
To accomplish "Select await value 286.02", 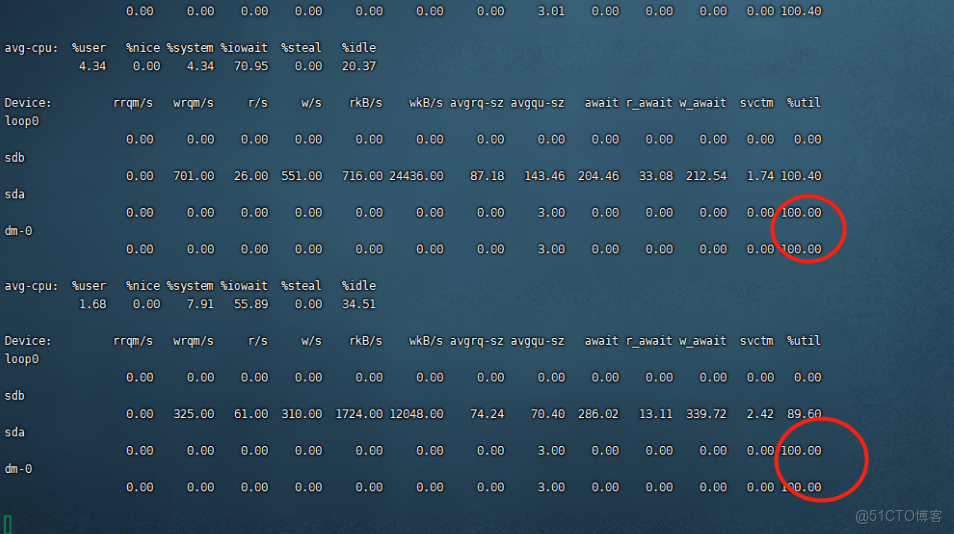I will coord(598,414).
